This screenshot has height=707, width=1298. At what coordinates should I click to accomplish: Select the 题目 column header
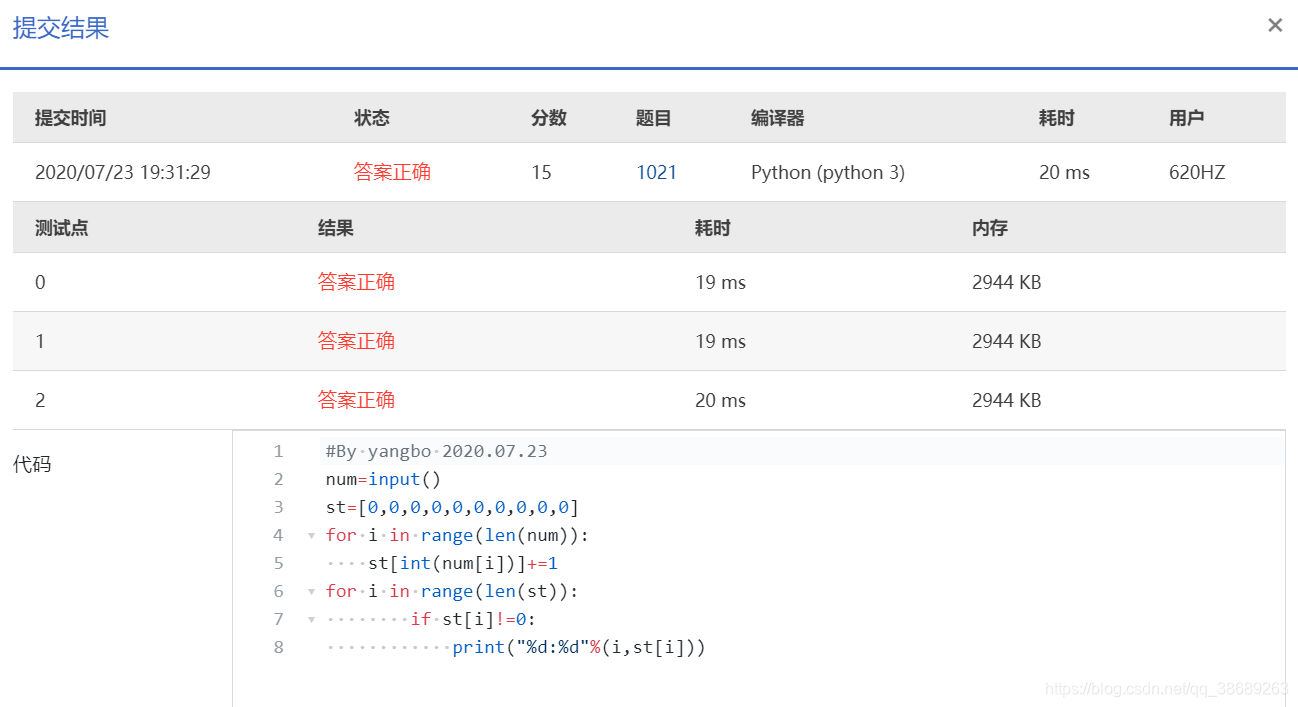(653, 118)
